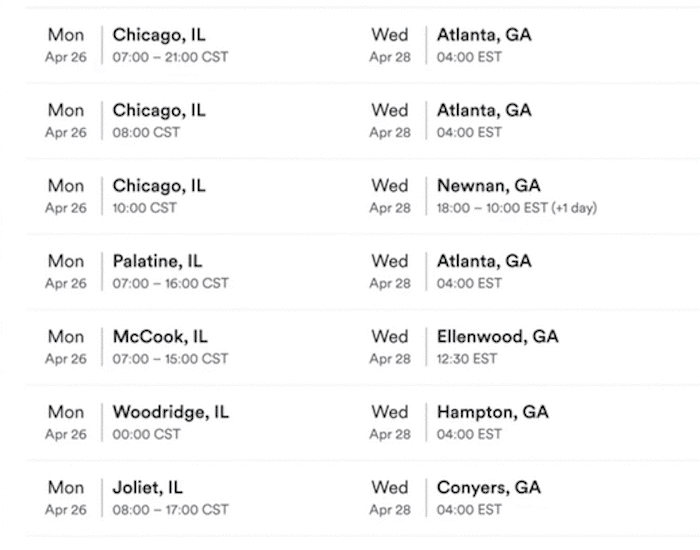Click the 08:00 – 17:00 CST pickup window
Screen dimensions: 700x550
[170, 510]
